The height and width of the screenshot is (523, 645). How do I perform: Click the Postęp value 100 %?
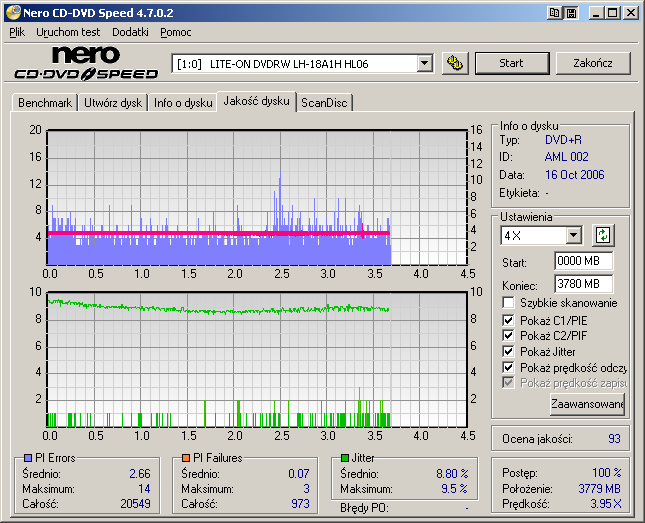point(607,472)
